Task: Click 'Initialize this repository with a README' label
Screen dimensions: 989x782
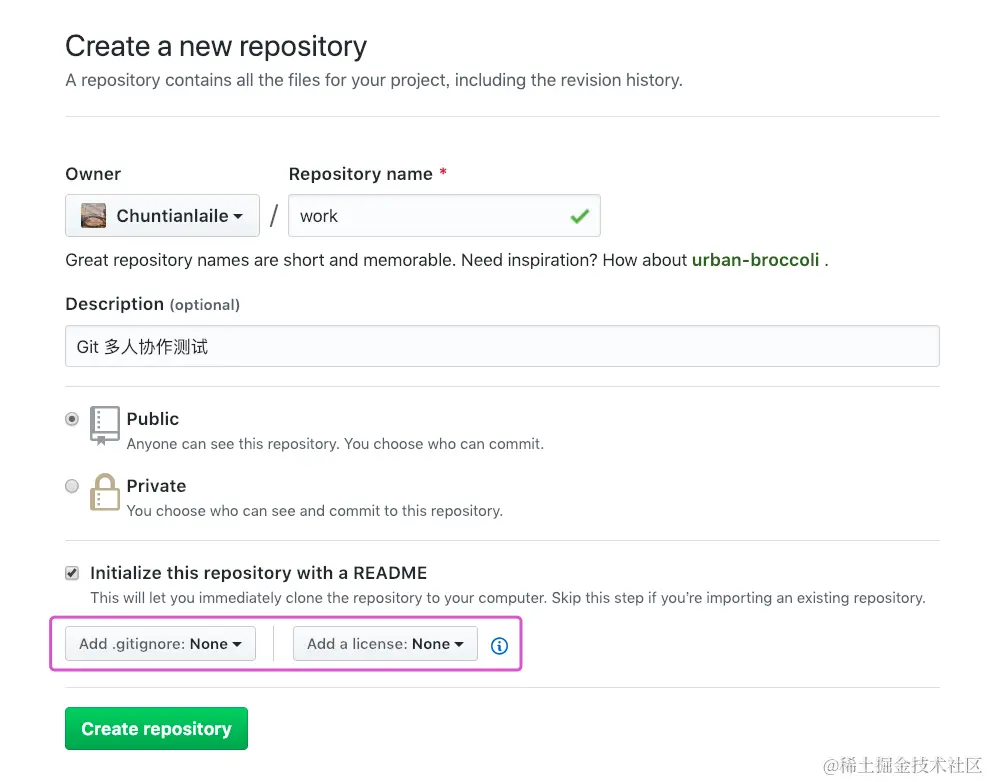Action: [x=259, y=573]
